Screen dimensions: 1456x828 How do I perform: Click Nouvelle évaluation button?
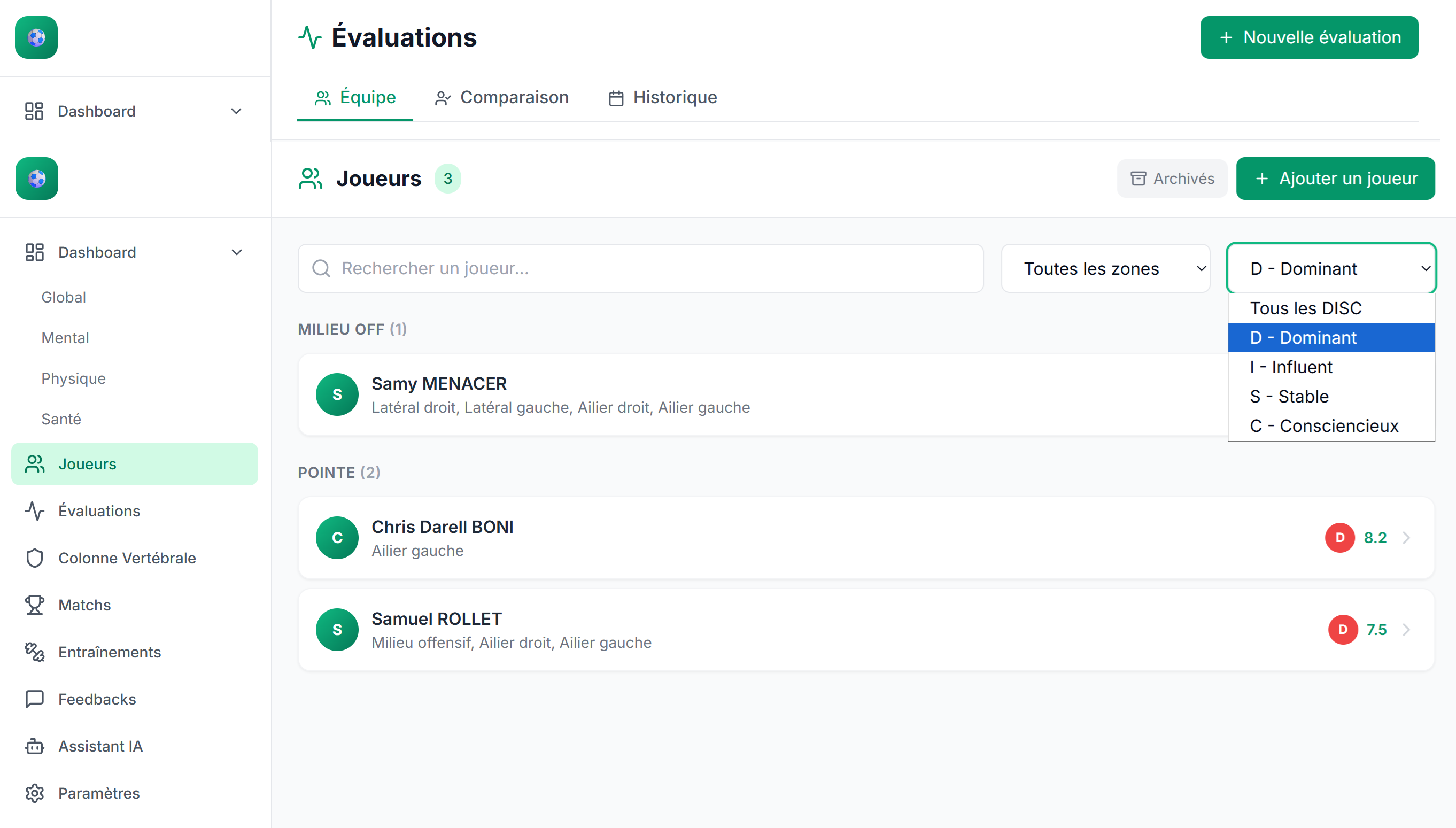click(x=1309, y=37)
